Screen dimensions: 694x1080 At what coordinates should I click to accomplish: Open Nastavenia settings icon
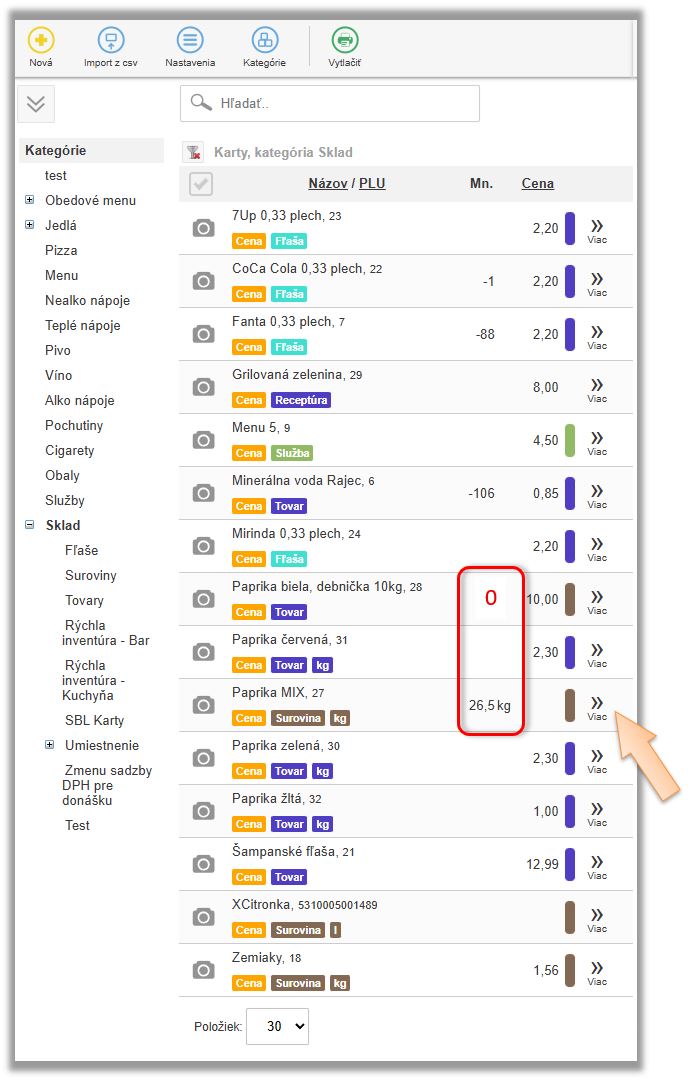coord(190,41)
